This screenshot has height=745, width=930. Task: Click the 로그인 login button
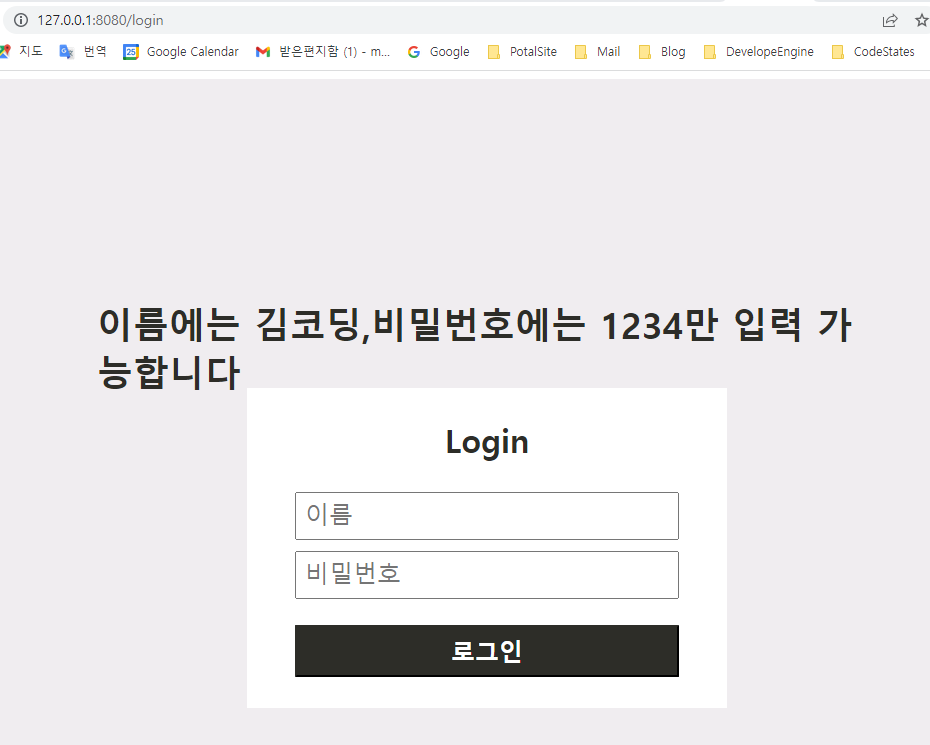click(x=487, y=651)
